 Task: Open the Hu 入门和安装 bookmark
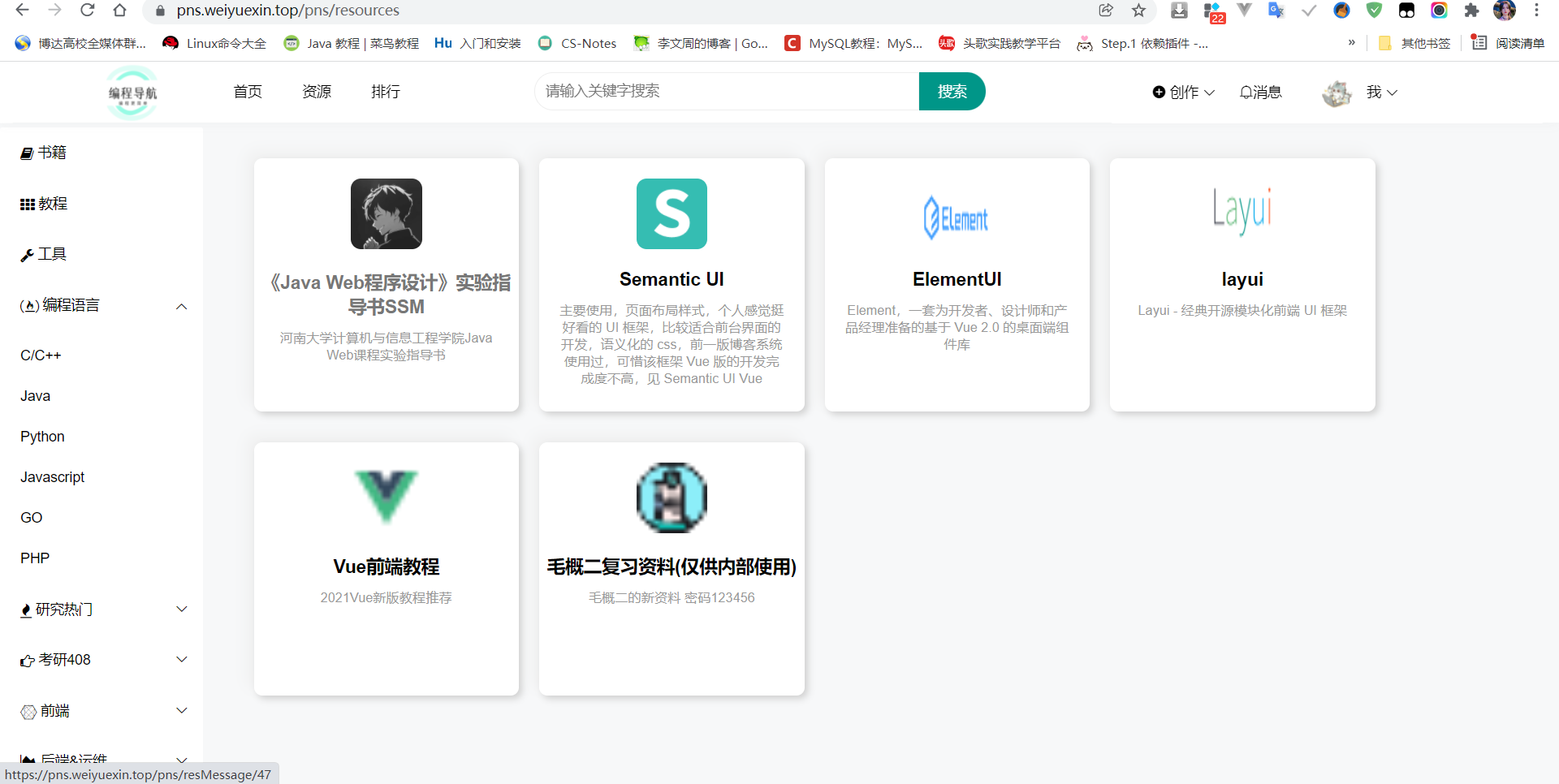477,43
